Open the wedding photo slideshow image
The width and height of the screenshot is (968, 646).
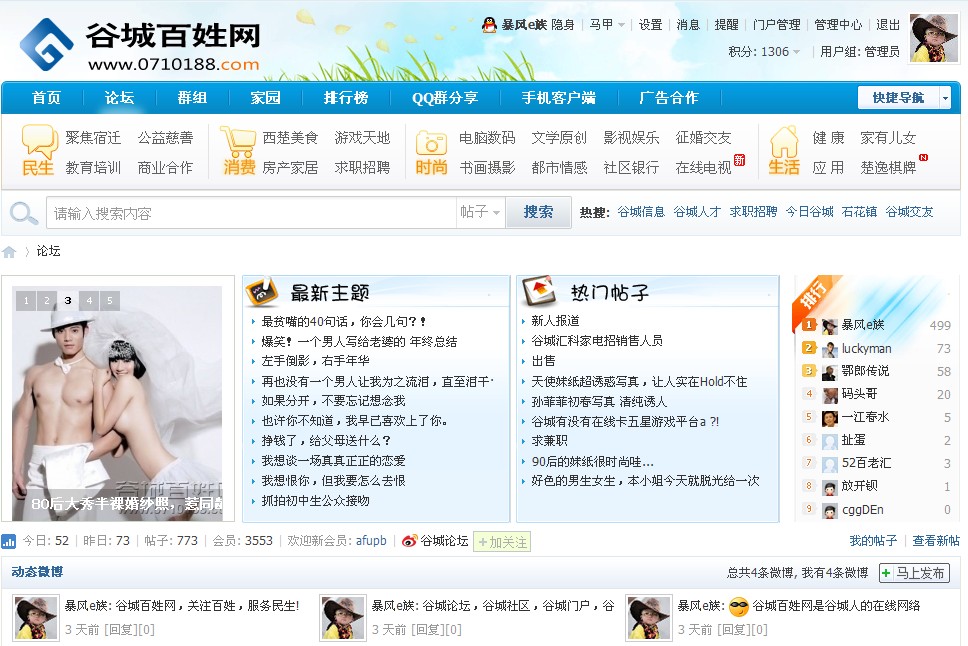tap(117, 403)
